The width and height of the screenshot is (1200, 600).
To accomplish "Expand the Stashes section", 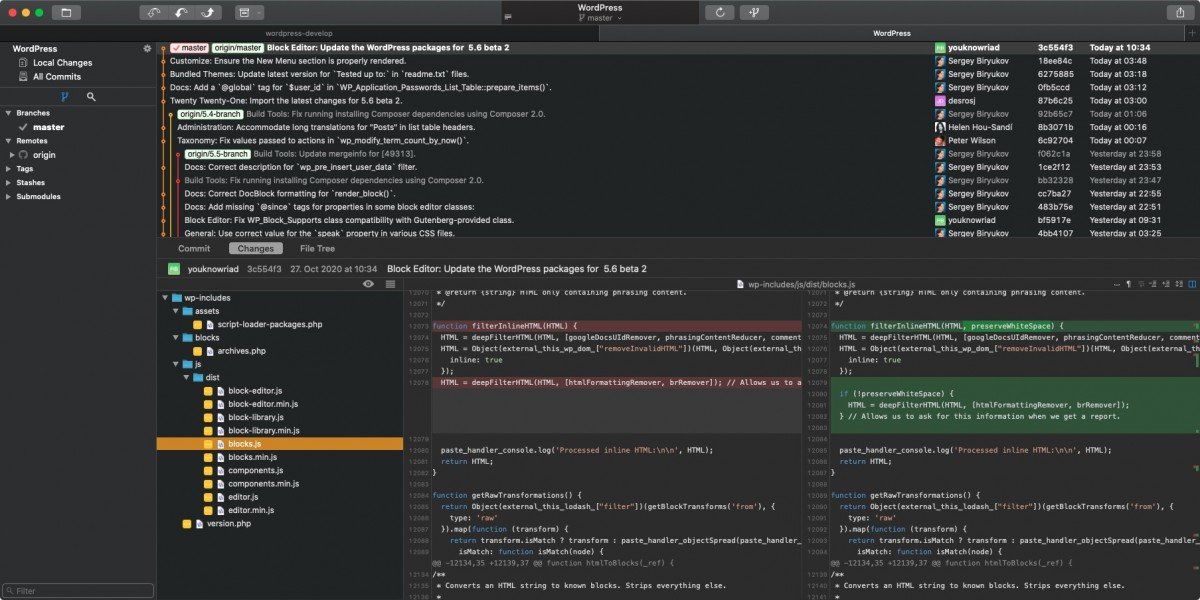I will click(x=8, y=183).
